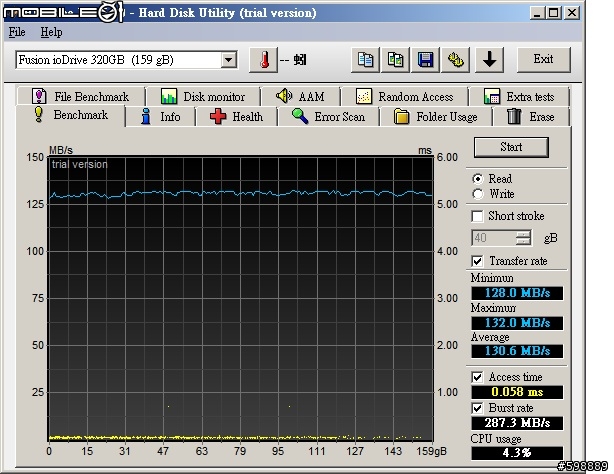614x474 pixels.
Task: Enable the Short stroke checkbox
Action: [477, 216]
